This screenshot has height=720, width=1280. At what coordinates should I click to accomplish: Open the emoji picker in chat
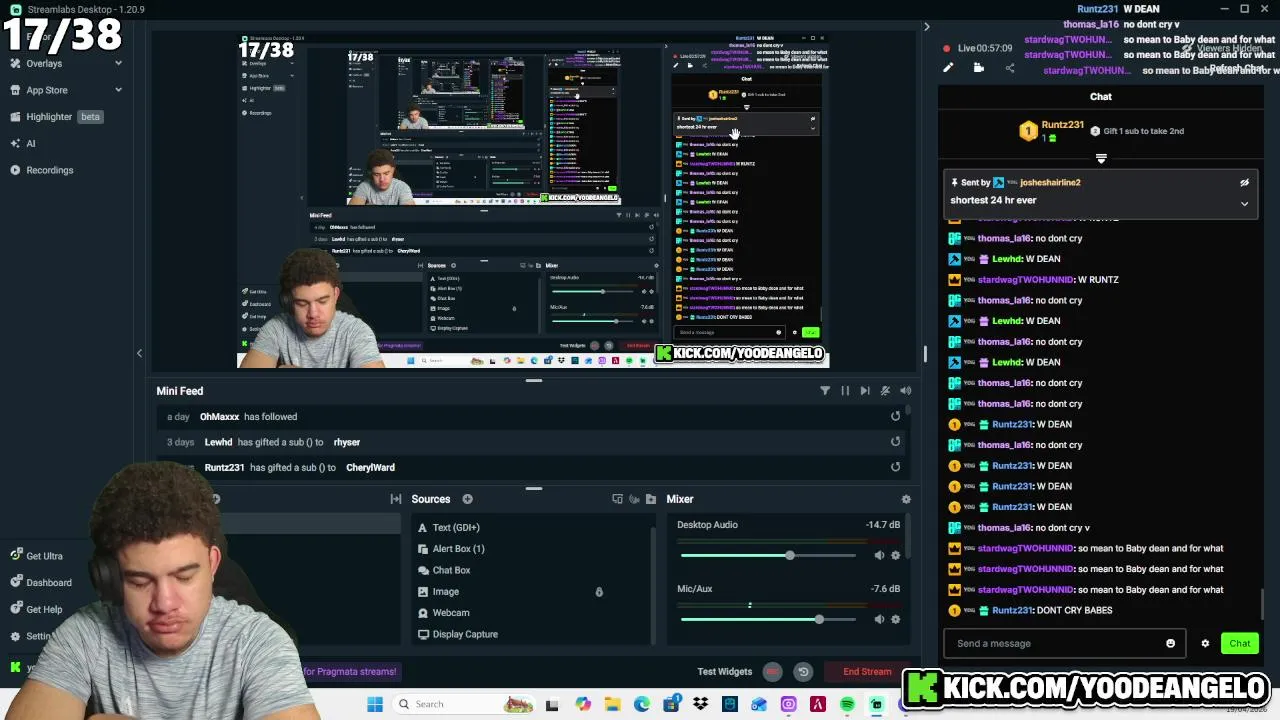tap(1170, 644)
